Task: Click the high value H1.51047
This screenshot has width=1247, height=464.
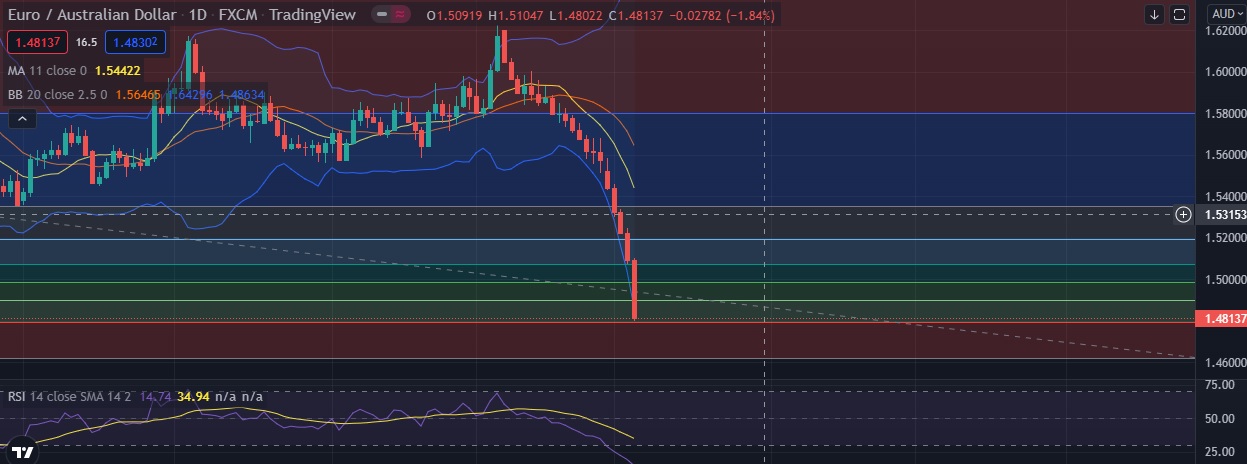Action: [x=516, y=16]
